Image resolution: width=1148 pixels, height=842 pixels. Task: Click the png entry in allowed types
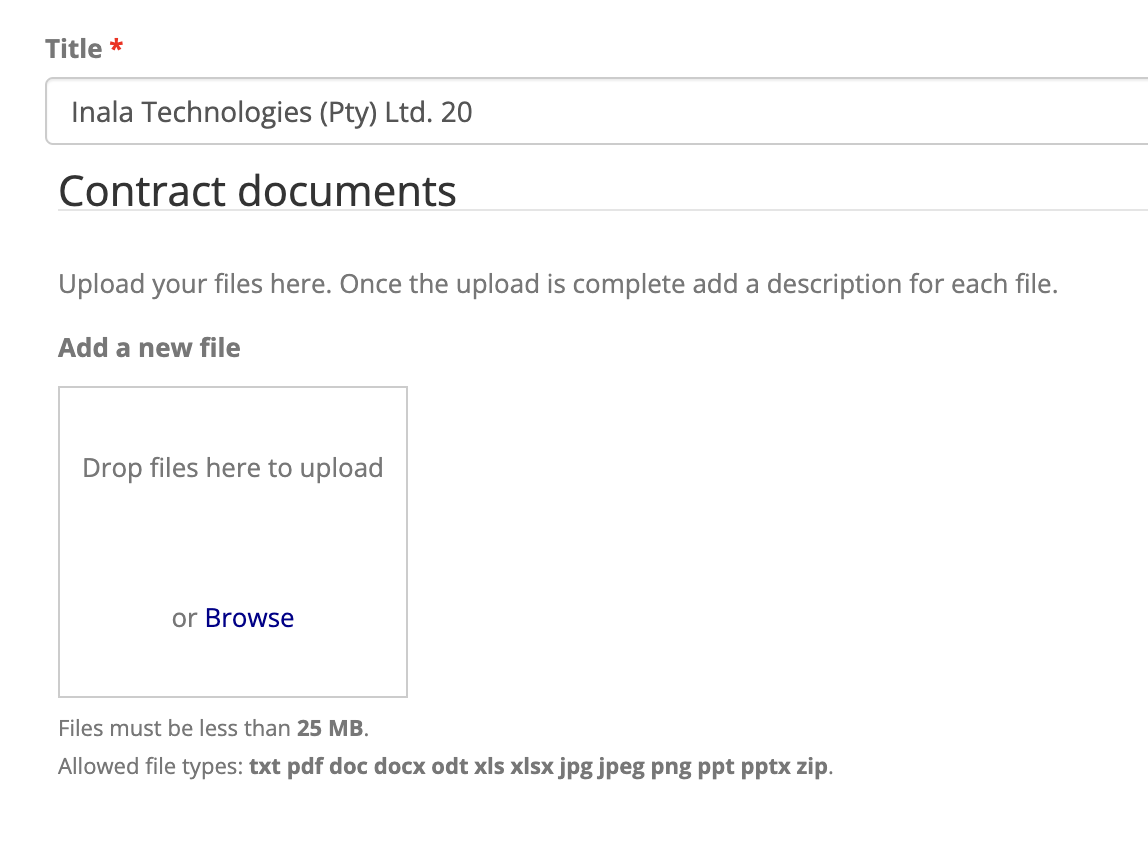click(x=671, y=767)
